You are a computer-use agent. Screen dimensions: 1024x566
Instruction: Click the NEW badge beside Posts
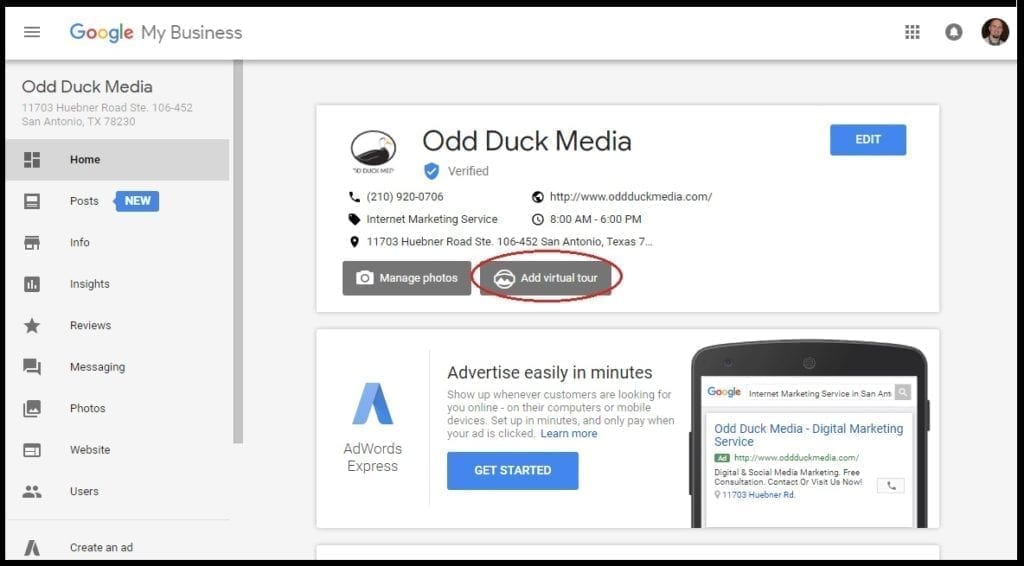coord(137,201)
